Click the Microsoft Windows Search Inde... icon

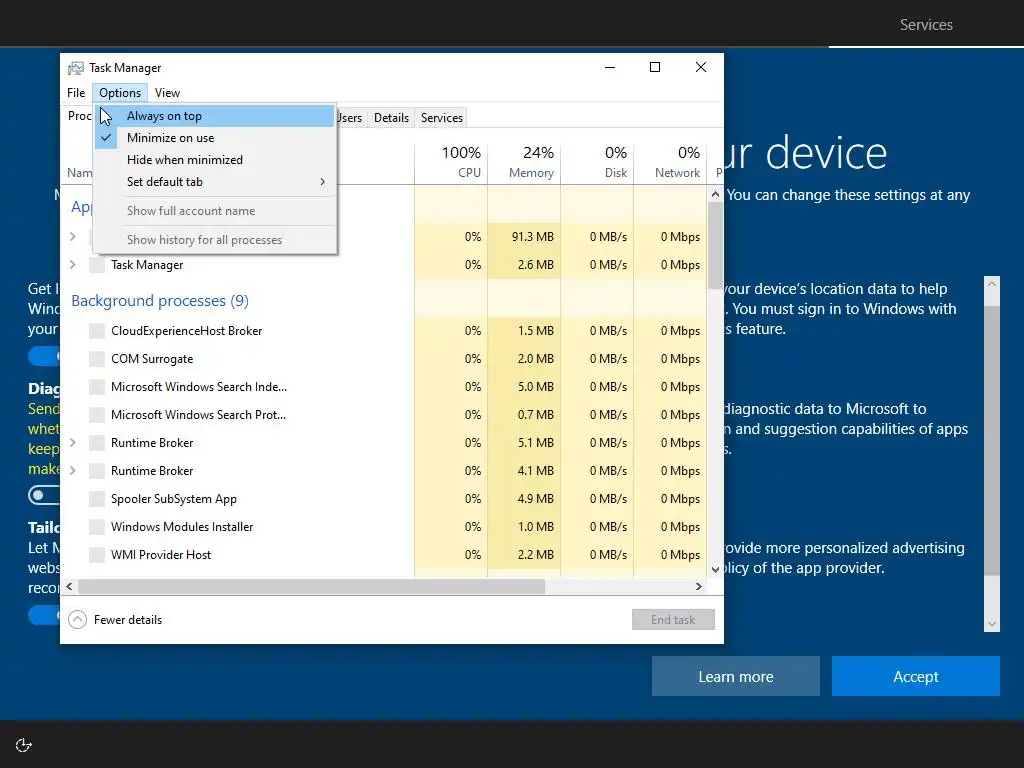[x=97, y=387]
